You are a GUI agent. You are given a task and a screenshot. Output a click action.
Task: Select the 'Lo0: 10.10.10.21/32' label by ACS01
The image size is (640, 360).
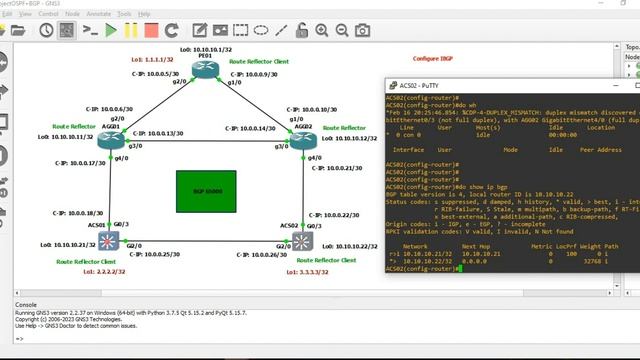tap(68, 245)
